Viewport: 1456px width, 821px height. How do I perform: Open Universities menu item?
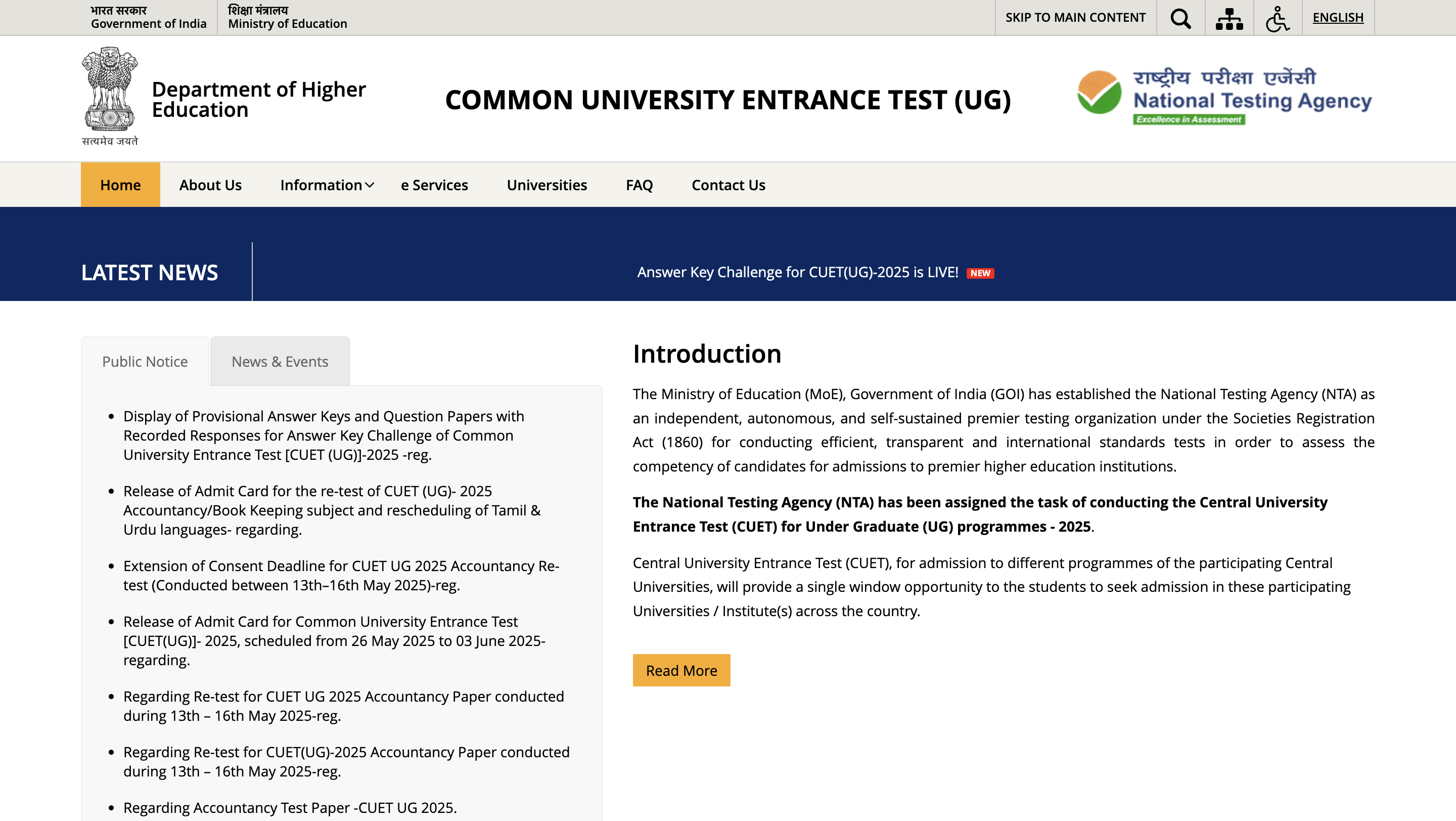pyautogui.click(x=547, y=185)
